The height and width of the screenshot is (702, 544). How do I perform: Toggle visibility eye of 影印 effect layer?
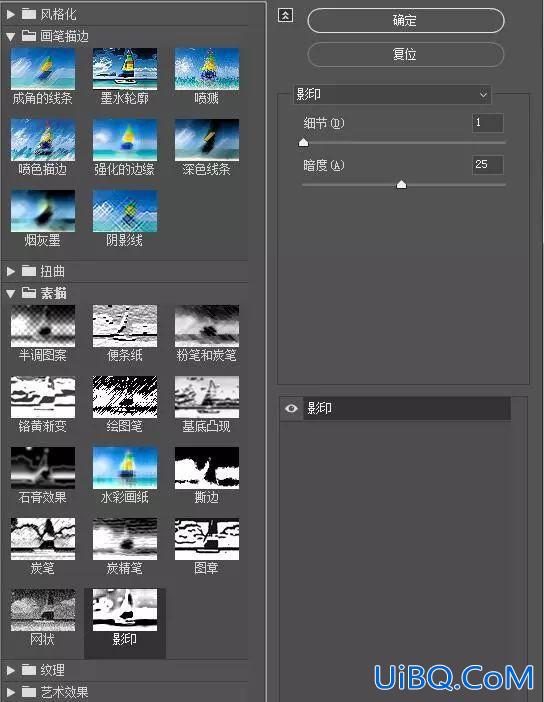point(291,408)
